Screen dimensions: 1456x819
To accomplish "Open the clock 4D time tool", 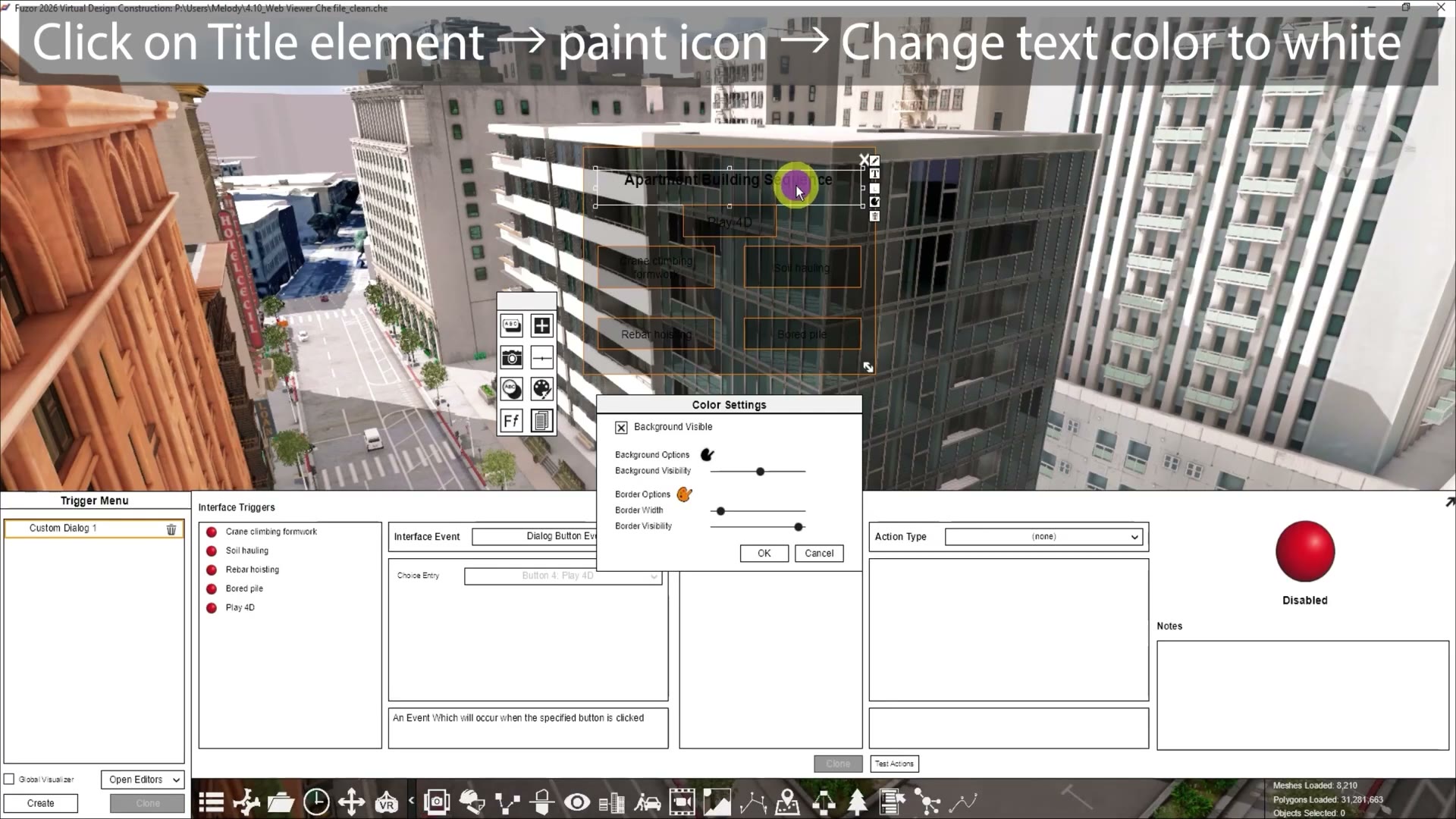I will coord(316,802).
